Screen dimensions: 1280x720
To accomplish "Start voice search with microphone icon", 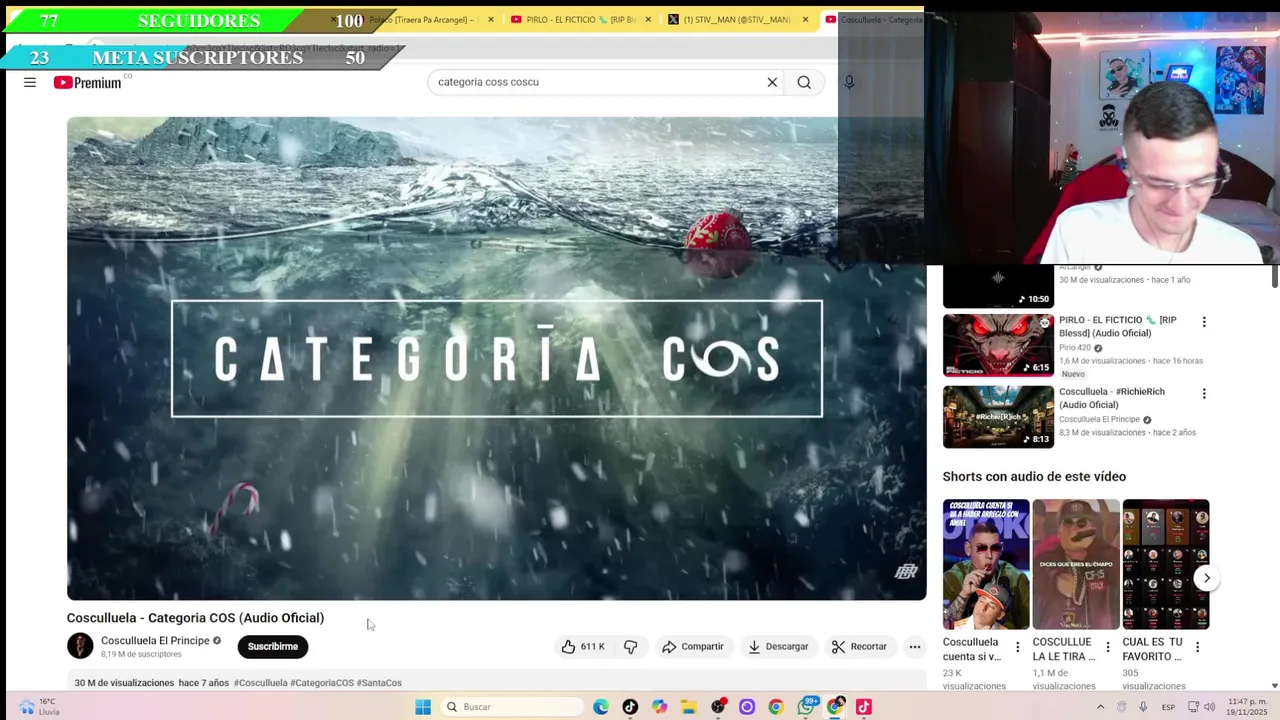I will coord(849,82).
